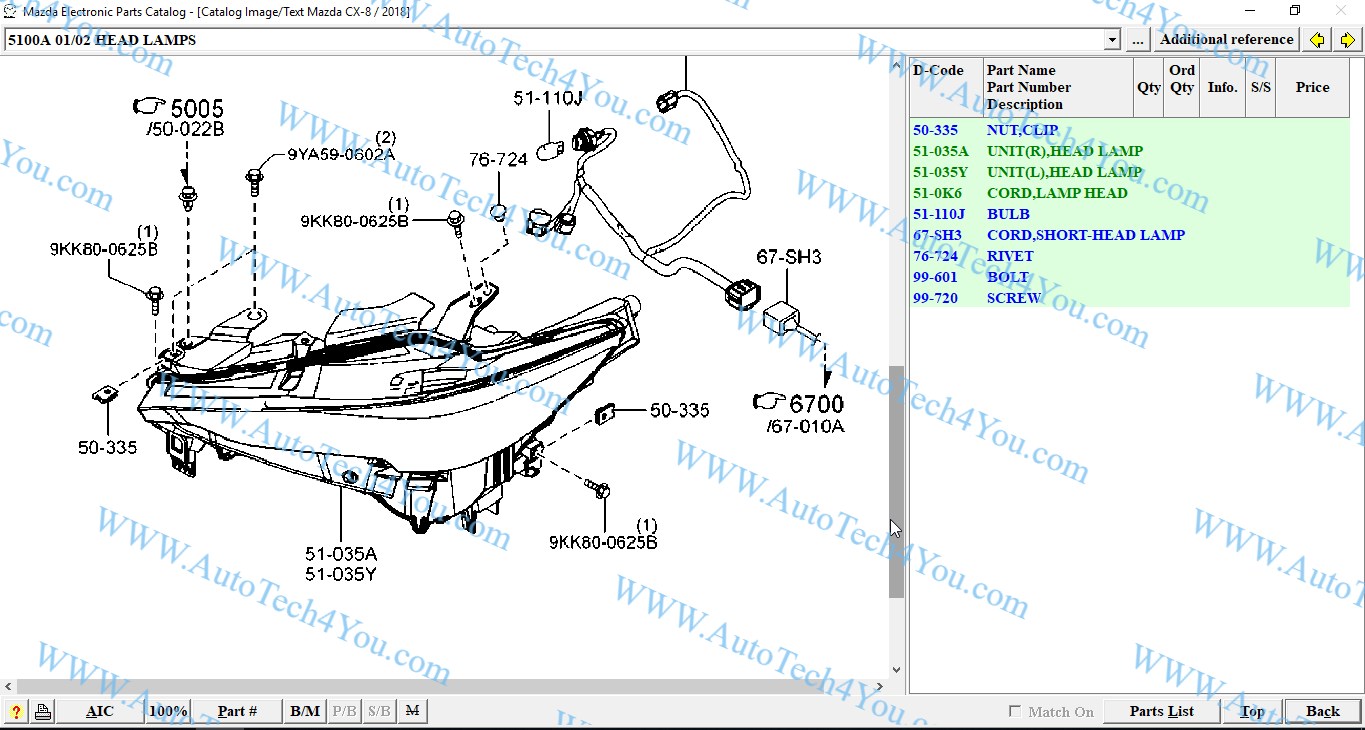1365x730 pixels.
Task: Open the section dropdown for 5100A HEAD LAMPS
Action: click(1112, 40)
